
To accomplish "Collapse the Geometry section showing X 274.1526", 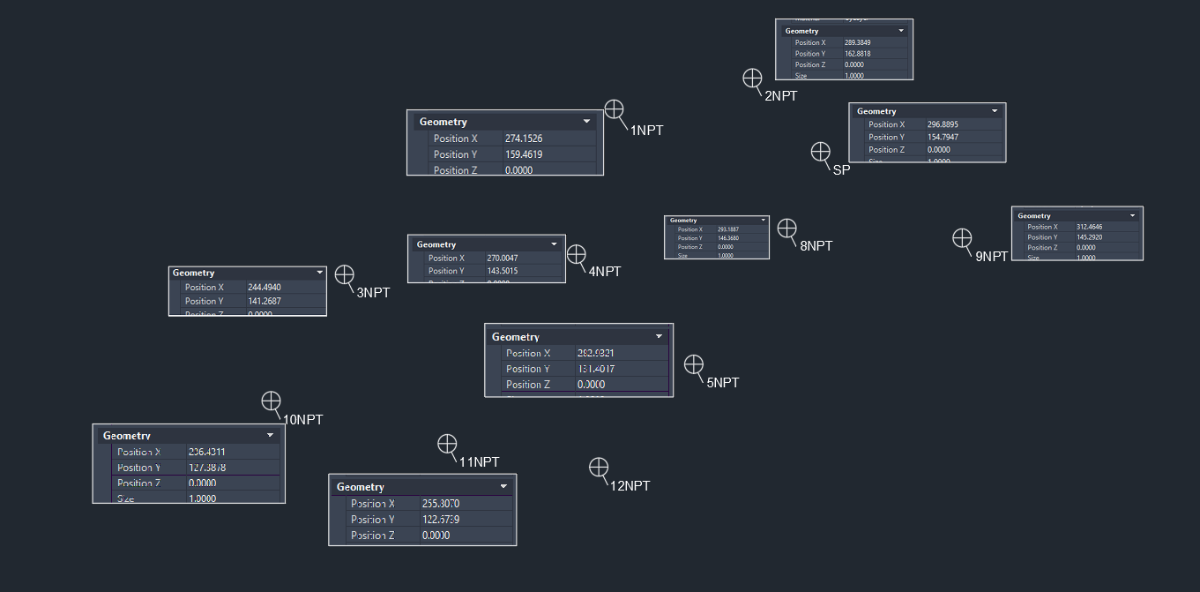I will (586, 122).
